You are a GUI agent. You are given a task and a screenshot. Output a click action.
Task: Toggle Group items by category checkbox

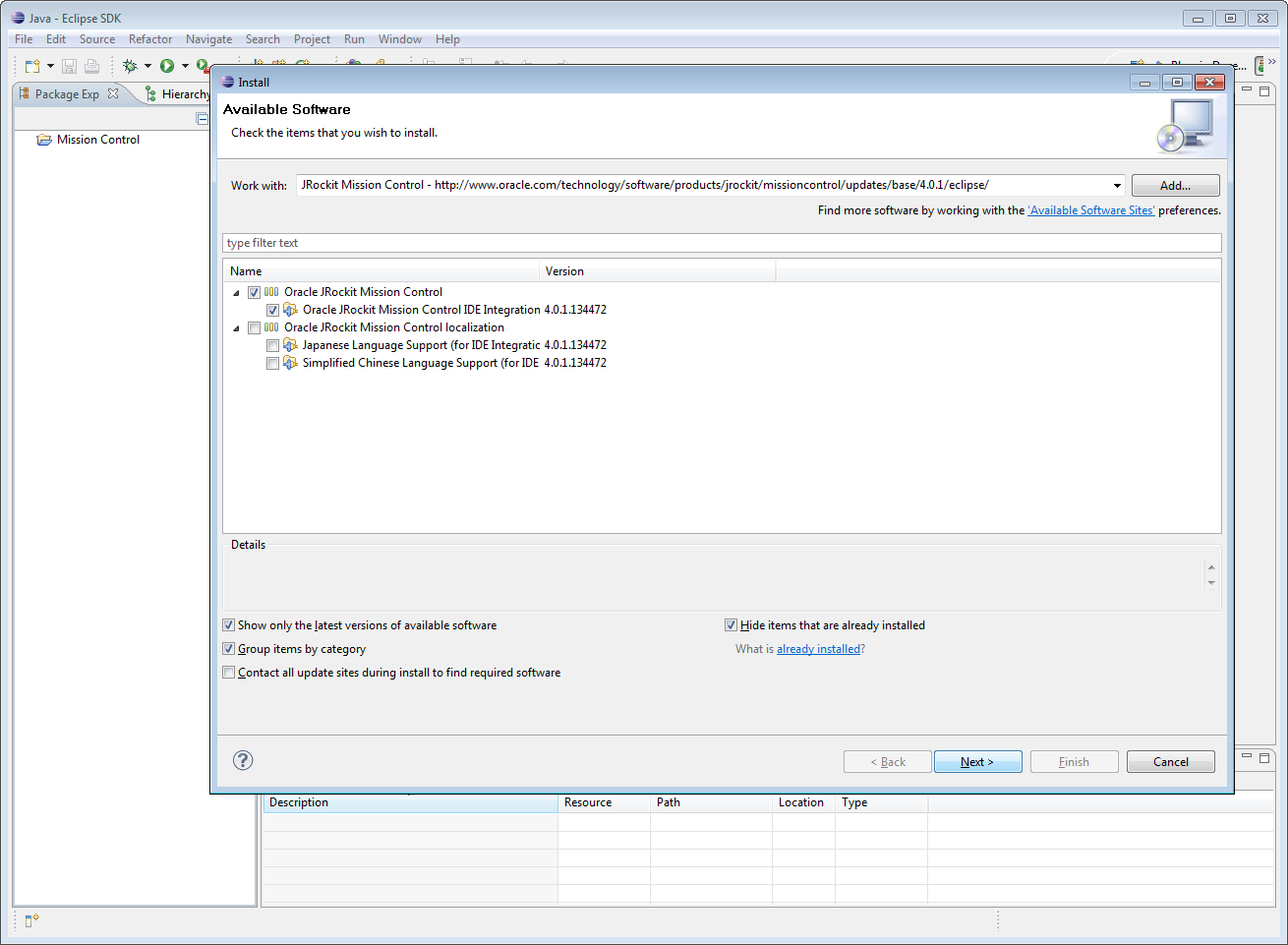click(x=229, y=649)
